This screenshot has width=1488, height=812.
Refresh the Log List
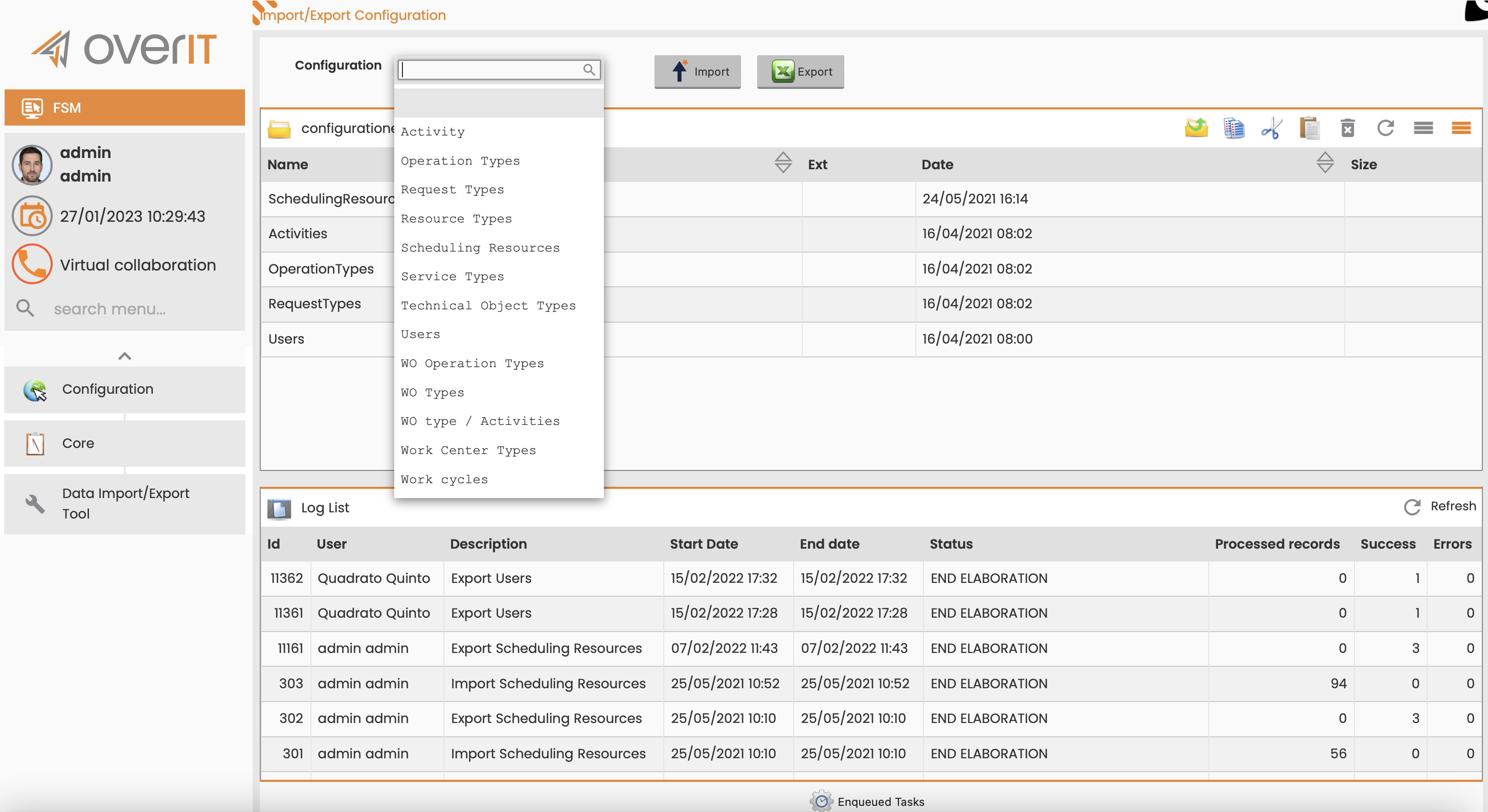[x=1439, y=507]
